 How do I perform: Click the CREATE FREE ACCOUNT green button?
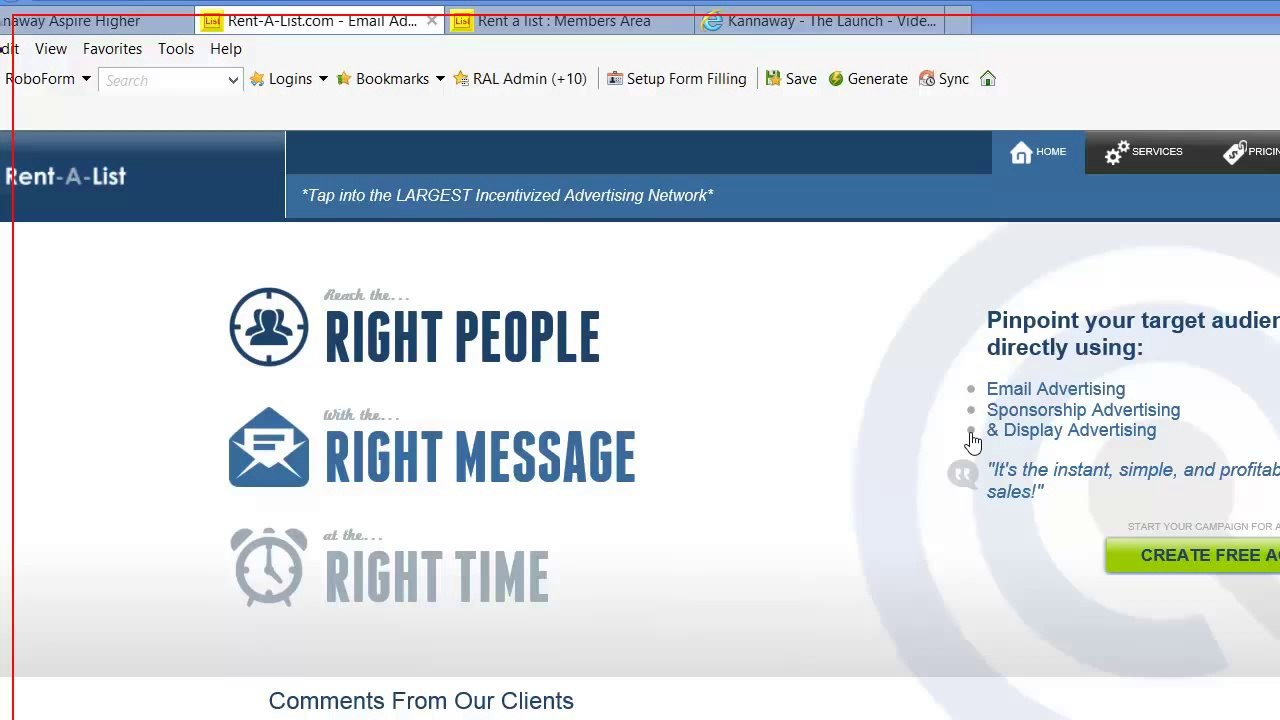coord(1192,555)
